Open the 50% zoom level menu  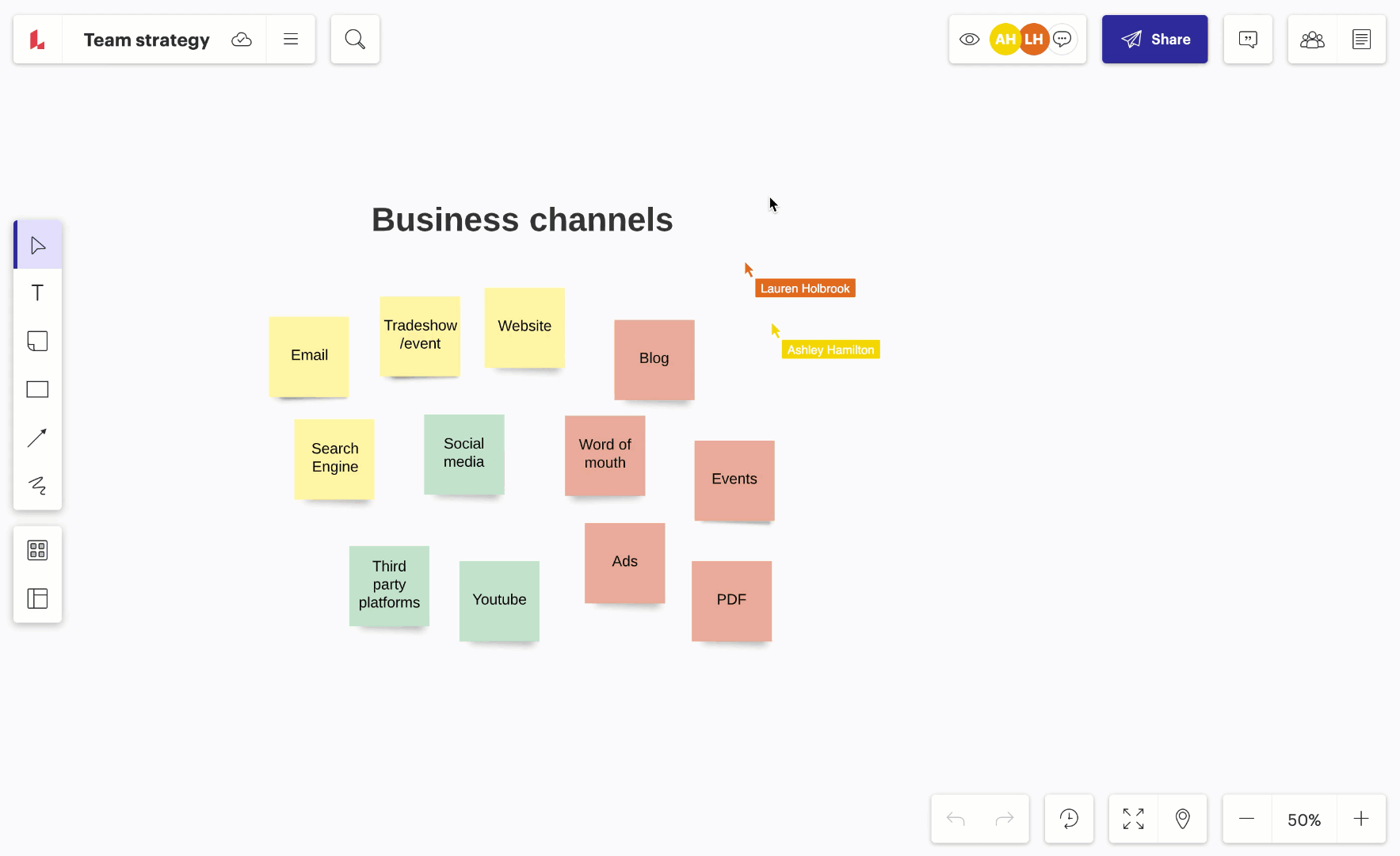click(1303, 820)
